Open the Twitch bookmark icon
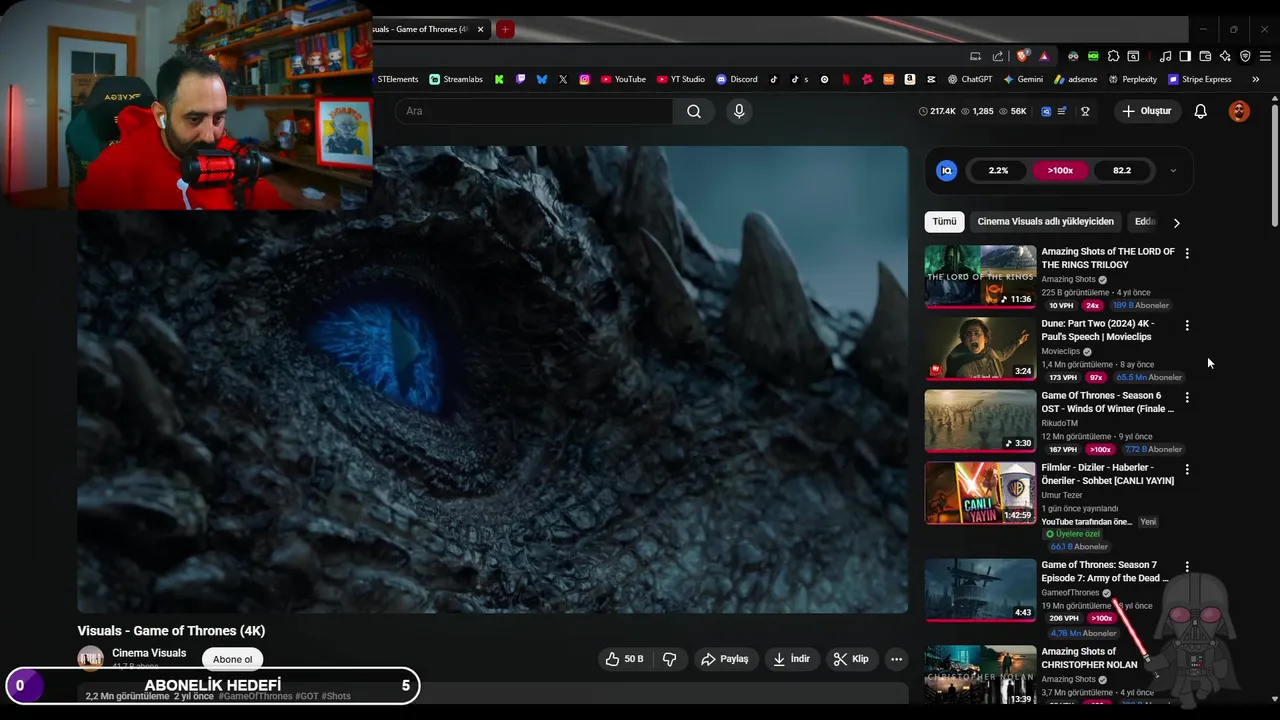Screen dimensions: 1280x720 coord(521,79)
